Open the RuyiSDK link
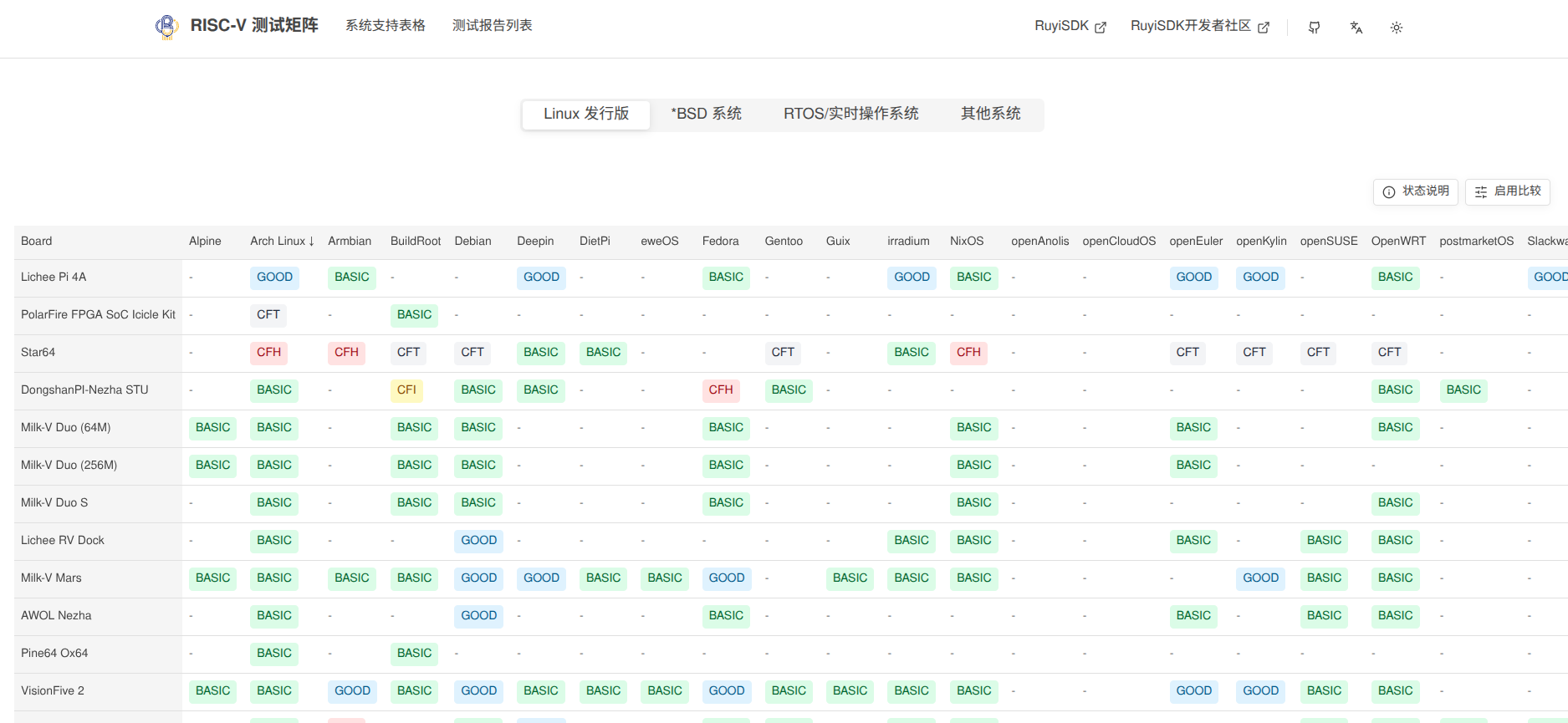 pos(1070,26)
